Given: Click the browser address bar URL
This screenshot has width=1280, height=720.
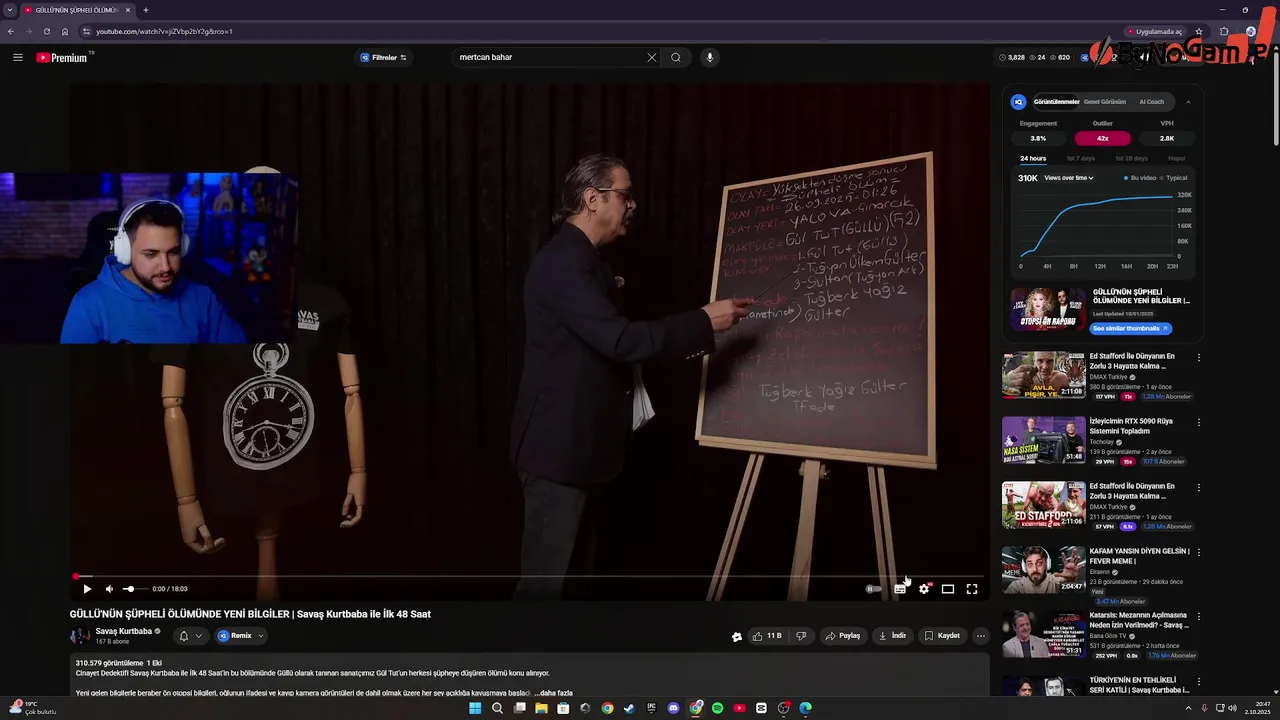Looking at the screenshot, I should (164, 31).
